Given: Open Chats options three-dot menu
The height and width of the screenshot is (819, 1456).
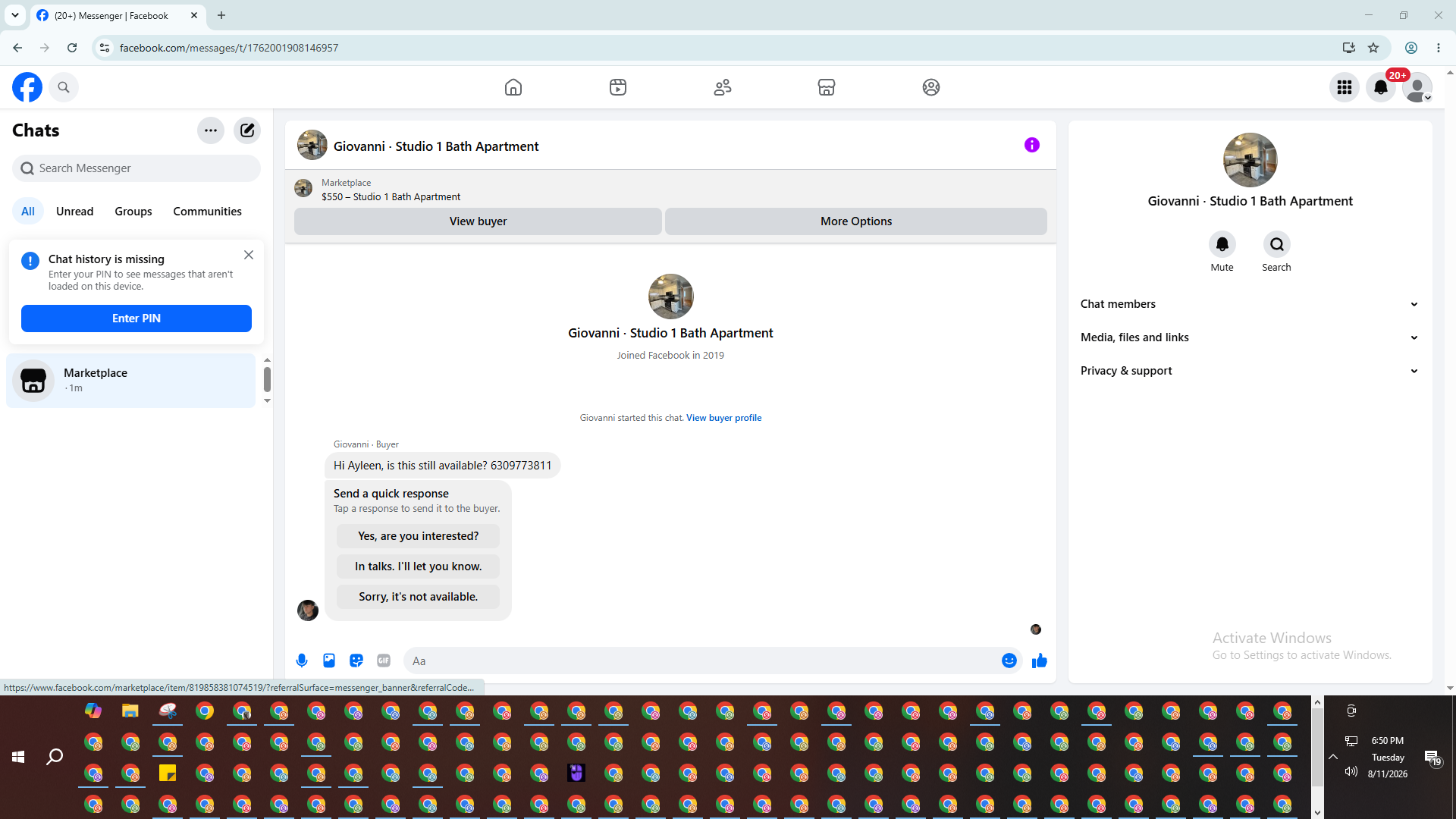Looking at the screenshot, I should click(x=211, y=130).
